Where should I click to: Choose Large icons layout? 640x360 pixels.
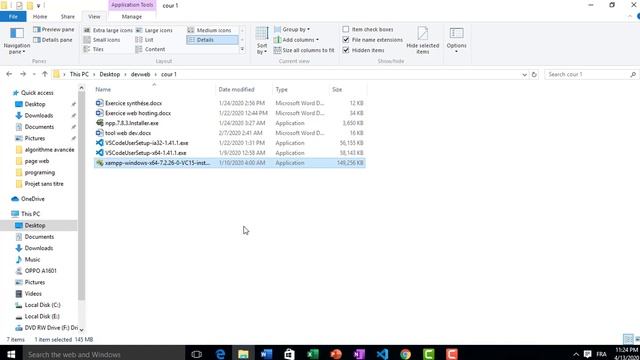(x=154, y=30)
